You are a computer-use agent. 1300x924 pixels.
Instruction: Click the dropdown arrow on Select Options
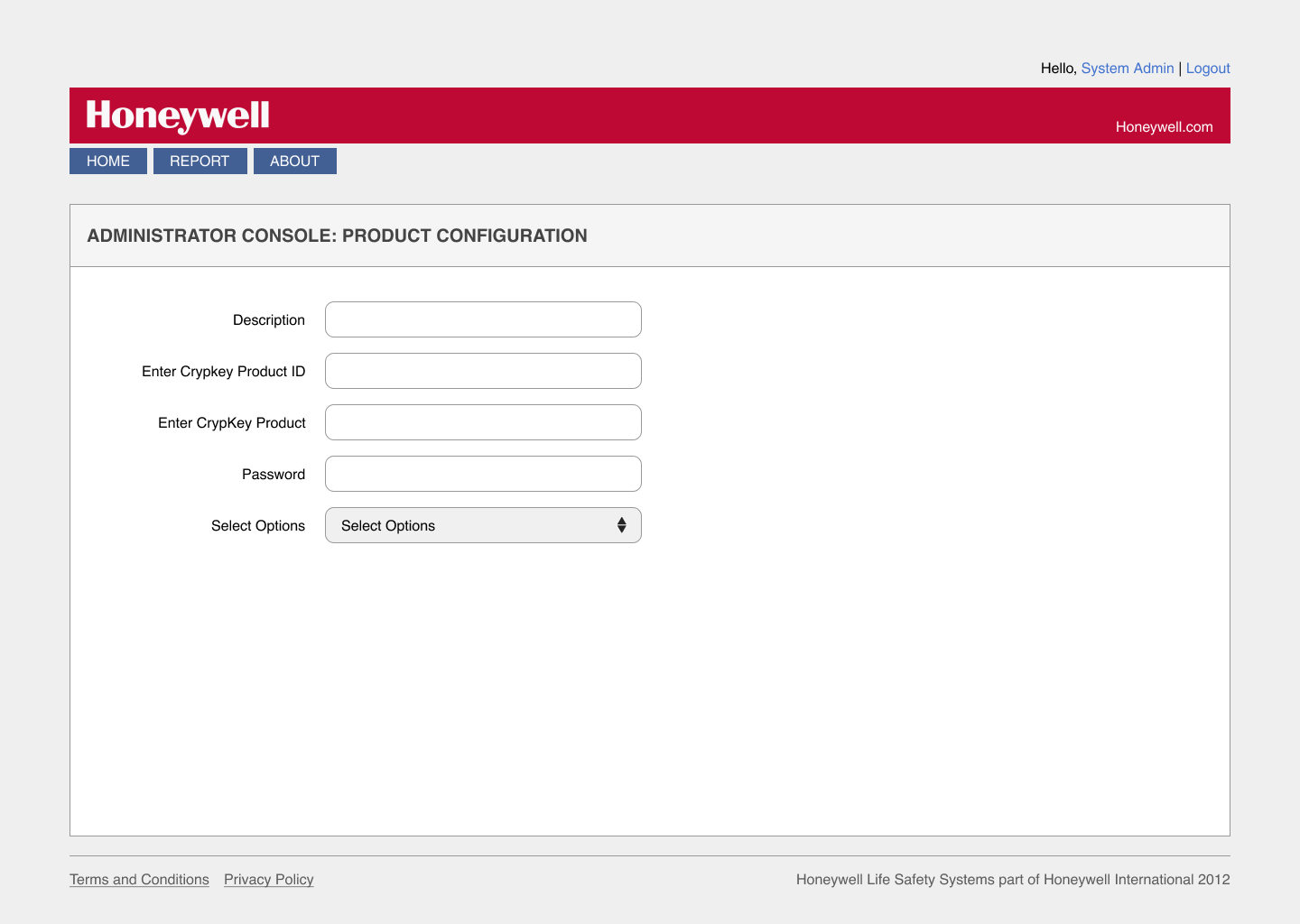click(621, 524)
